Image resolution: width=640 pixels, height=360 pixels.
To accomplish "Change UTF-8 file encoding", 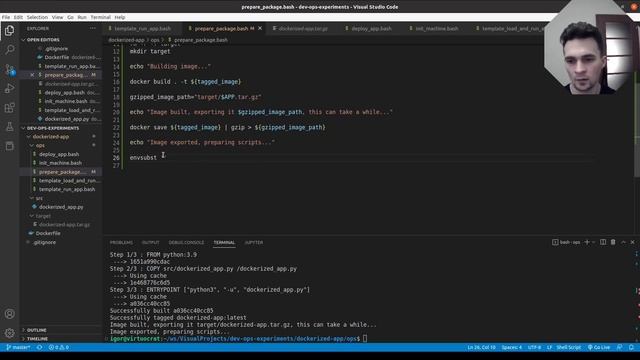I will pos(534,347).
